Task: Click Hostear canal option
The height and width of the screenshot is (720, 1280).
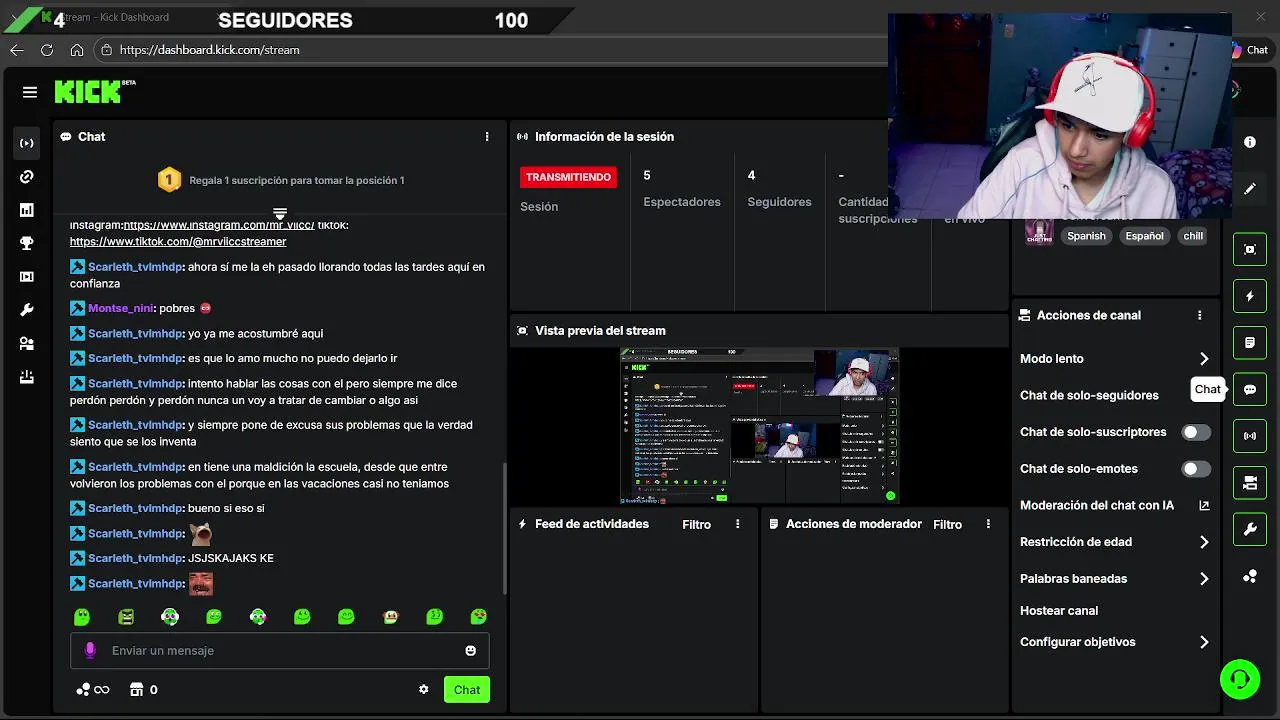Action: point(1059,611)
